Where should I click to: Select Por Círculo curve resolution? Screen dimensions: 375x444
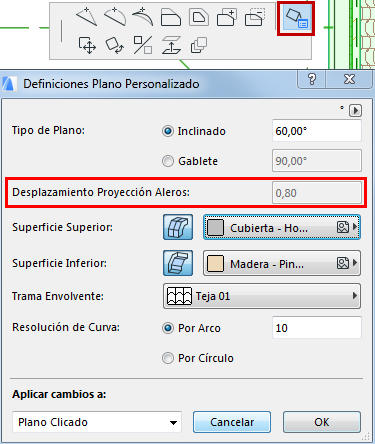pyautogui.click(x=168, y=358)
